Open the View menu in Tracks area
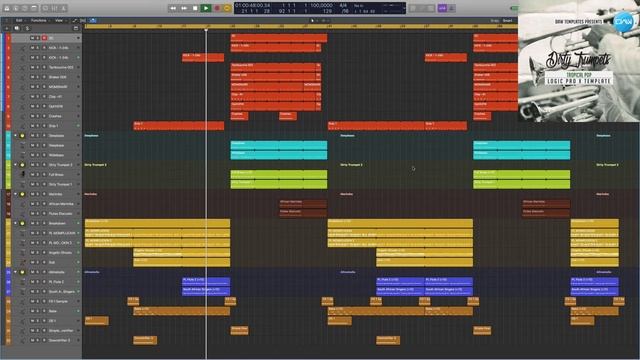 [x=60, y=20]
